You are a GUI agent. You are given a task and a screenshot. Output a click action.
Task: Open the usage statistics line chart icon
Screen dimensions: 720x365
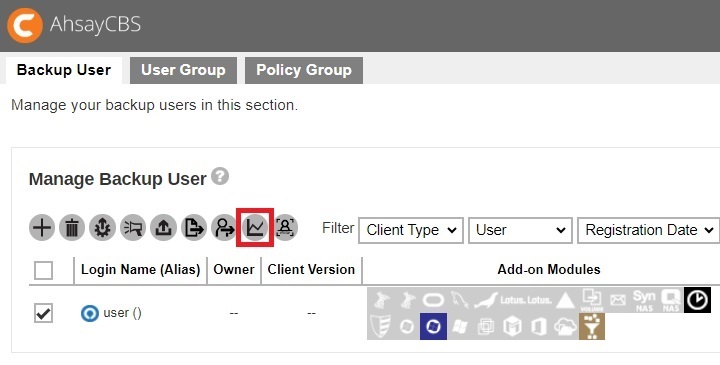[255, 228]
